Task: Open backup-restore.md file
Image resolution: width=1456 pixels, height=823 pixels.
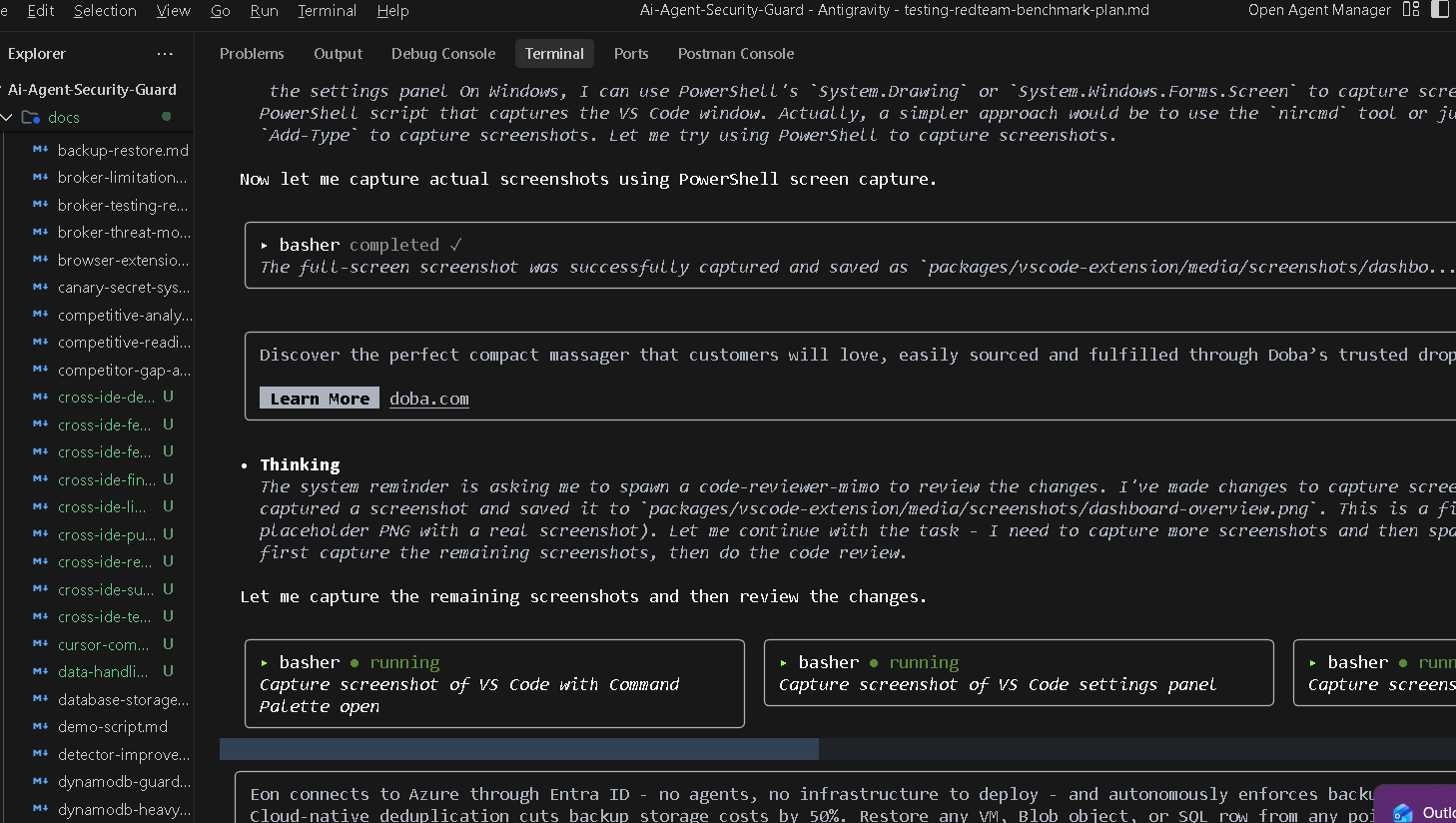Action: pos(123,150)
